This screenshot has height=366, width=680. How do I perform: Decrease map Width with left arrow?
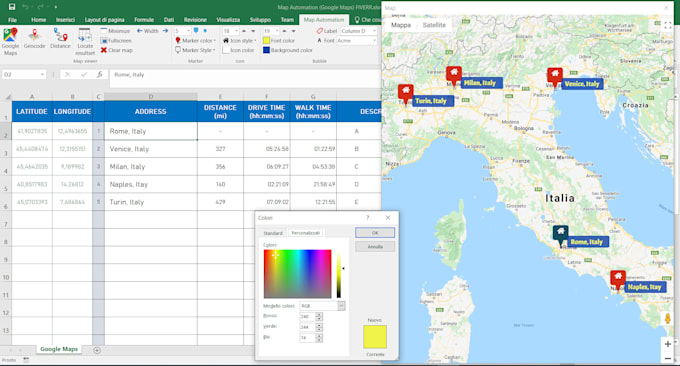pyautogui.click(x=140, y=31)
